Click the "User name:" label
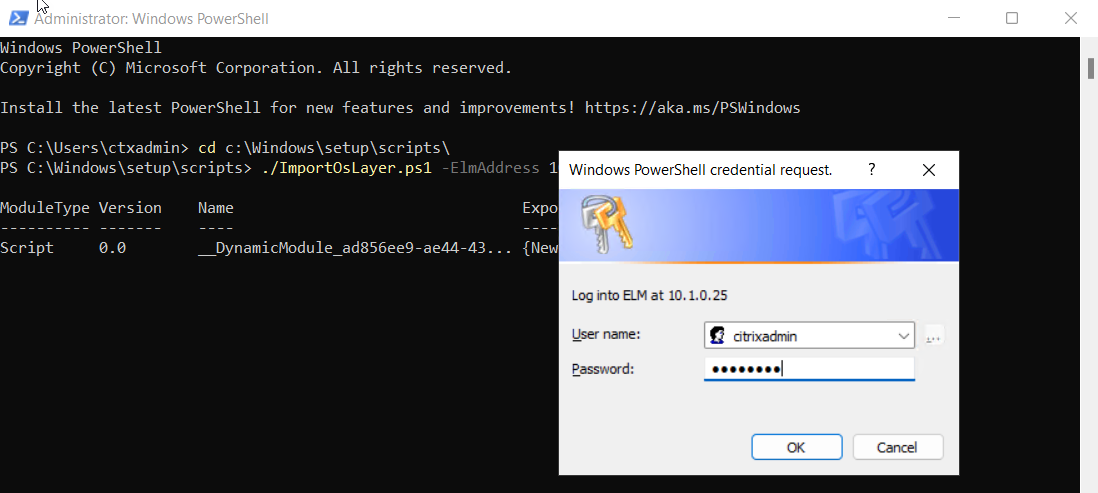The width and height of the screenshot is (1098, 493). (606, 334)
